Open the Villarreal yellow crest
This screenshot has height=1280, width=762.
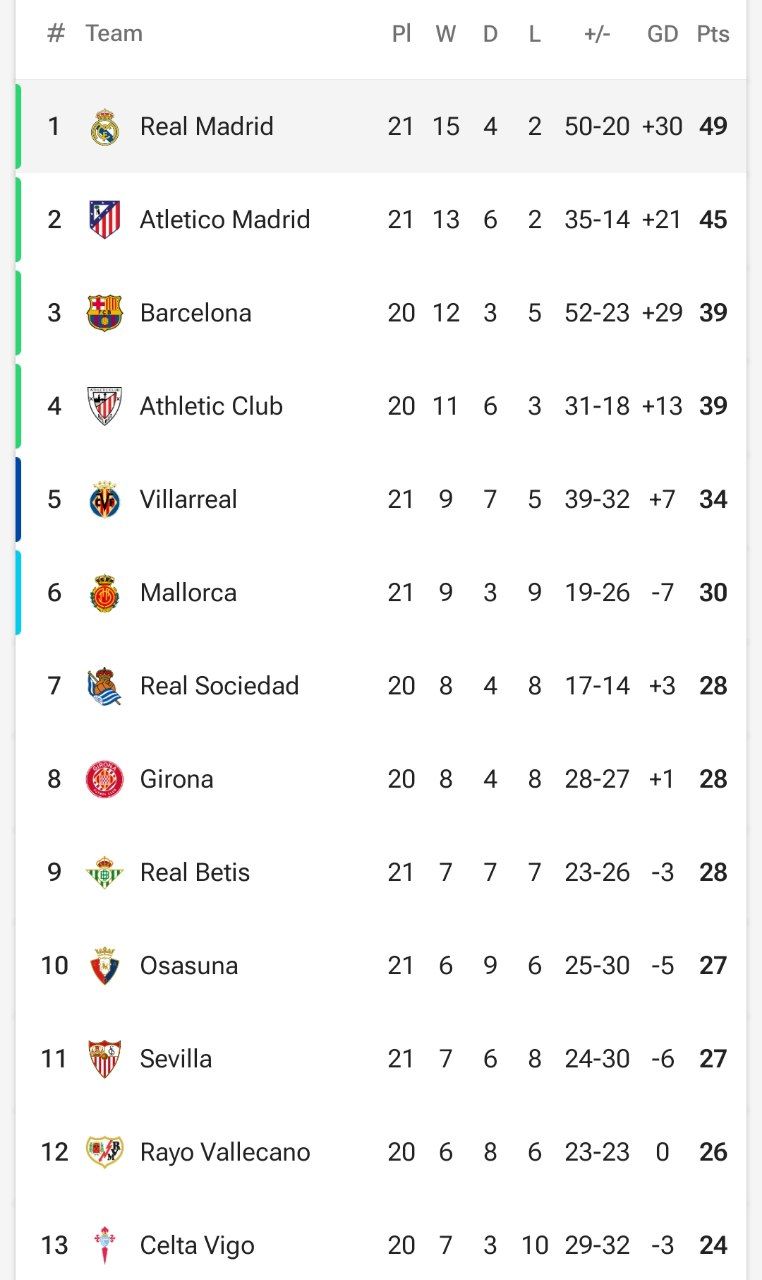tap(104, 499)
